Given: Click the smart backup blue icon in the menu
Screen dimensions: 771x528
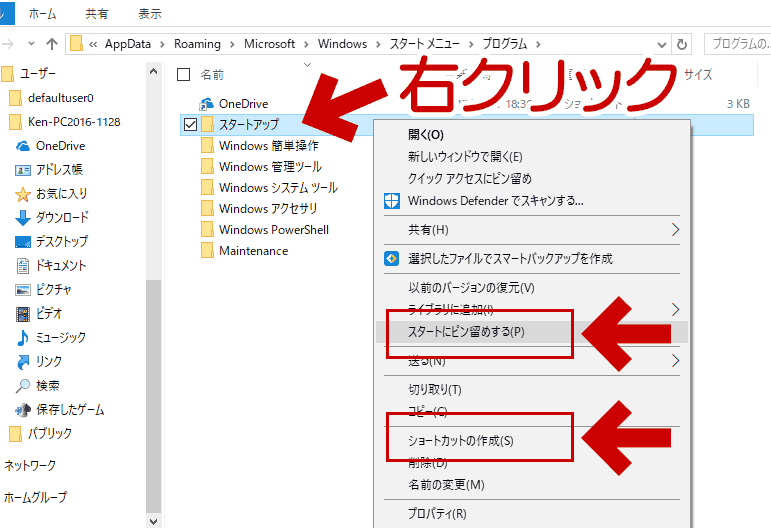Looking at the screenshot, I should point(391,258).
